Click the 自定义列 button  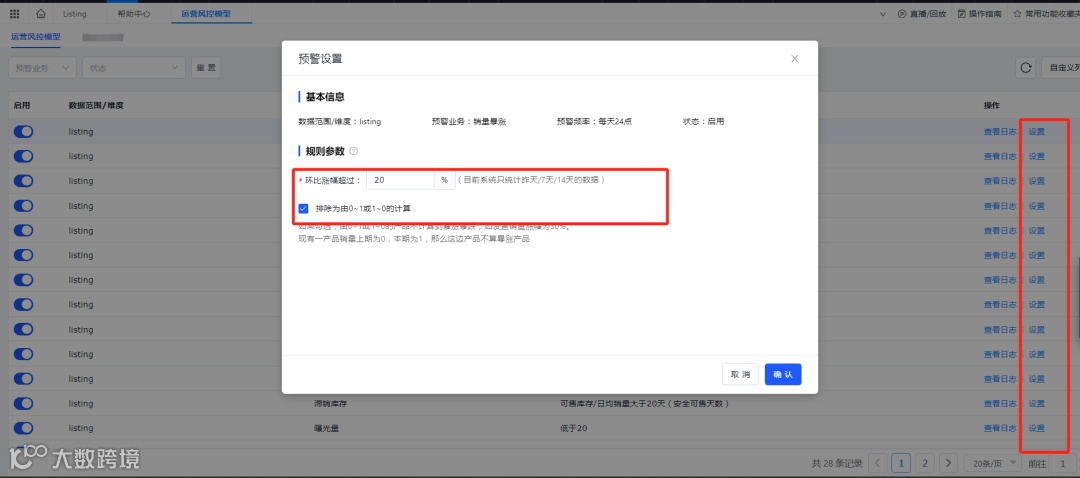coord(1061,67)
